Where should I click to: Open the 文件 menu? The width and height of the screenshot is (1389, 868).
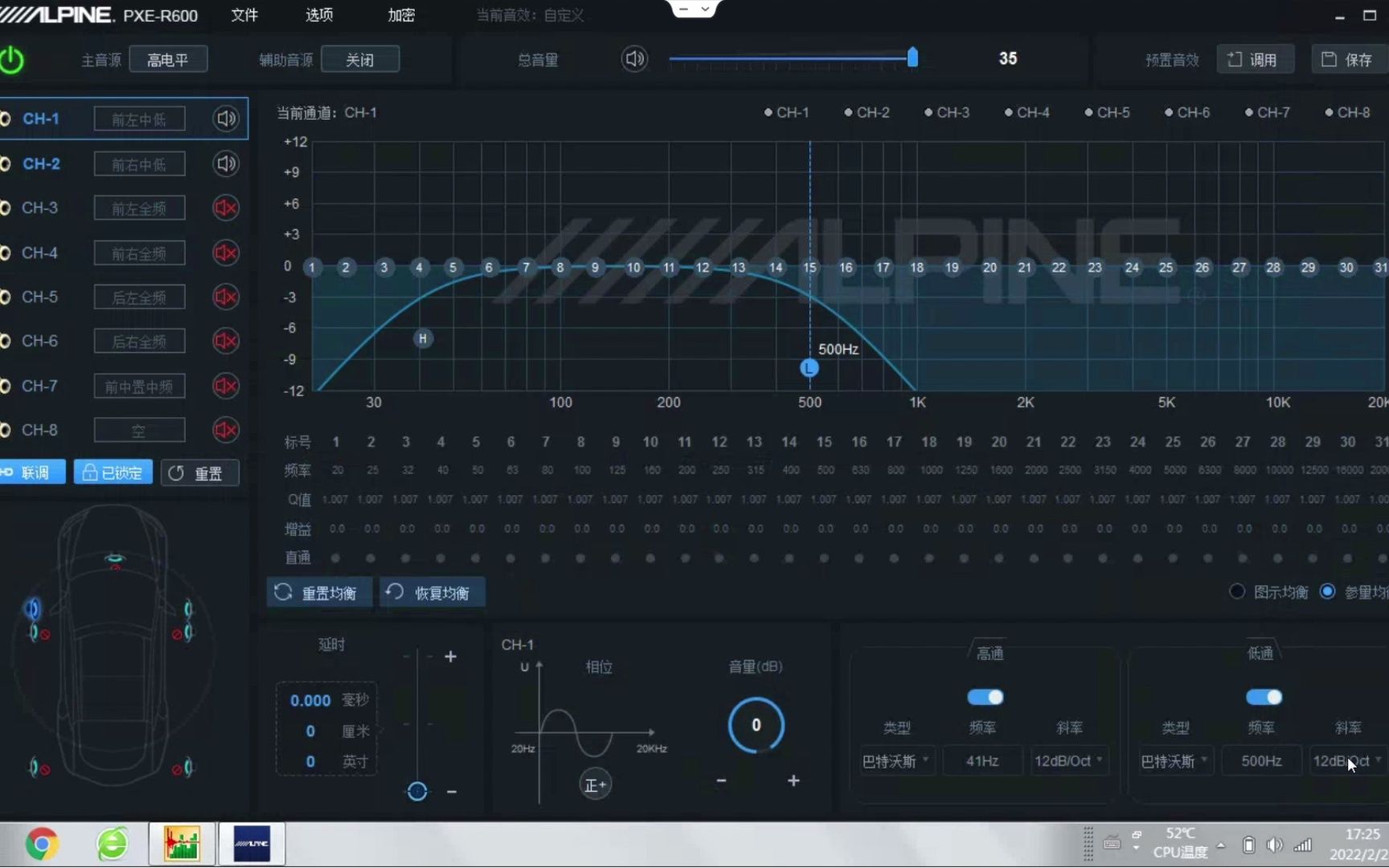(x=244, y=15)
